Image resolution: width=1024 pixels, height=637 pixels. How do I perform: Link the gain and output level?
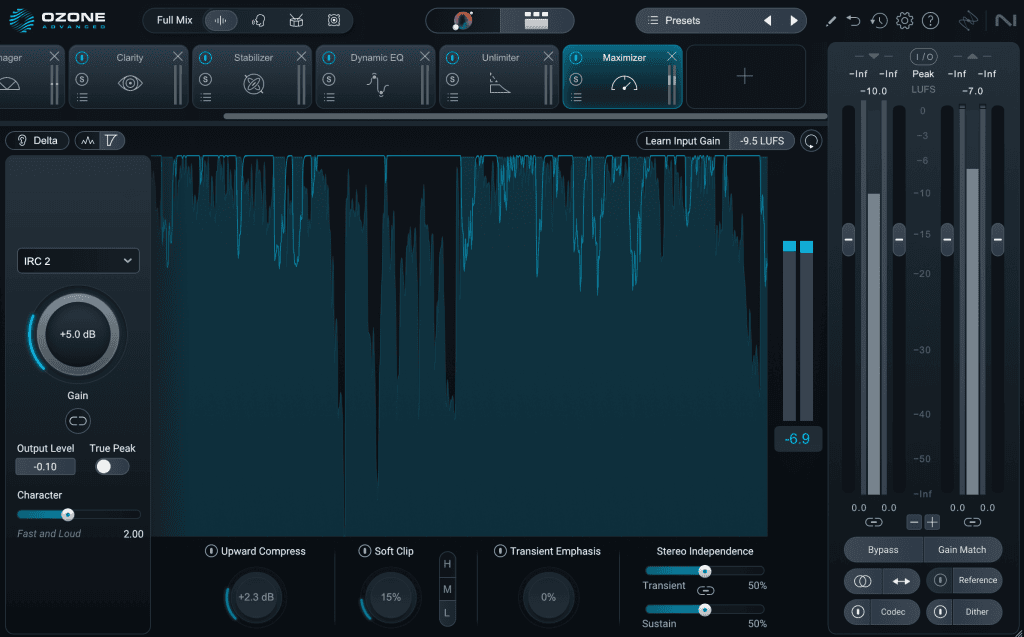click(x=78, y=421)
